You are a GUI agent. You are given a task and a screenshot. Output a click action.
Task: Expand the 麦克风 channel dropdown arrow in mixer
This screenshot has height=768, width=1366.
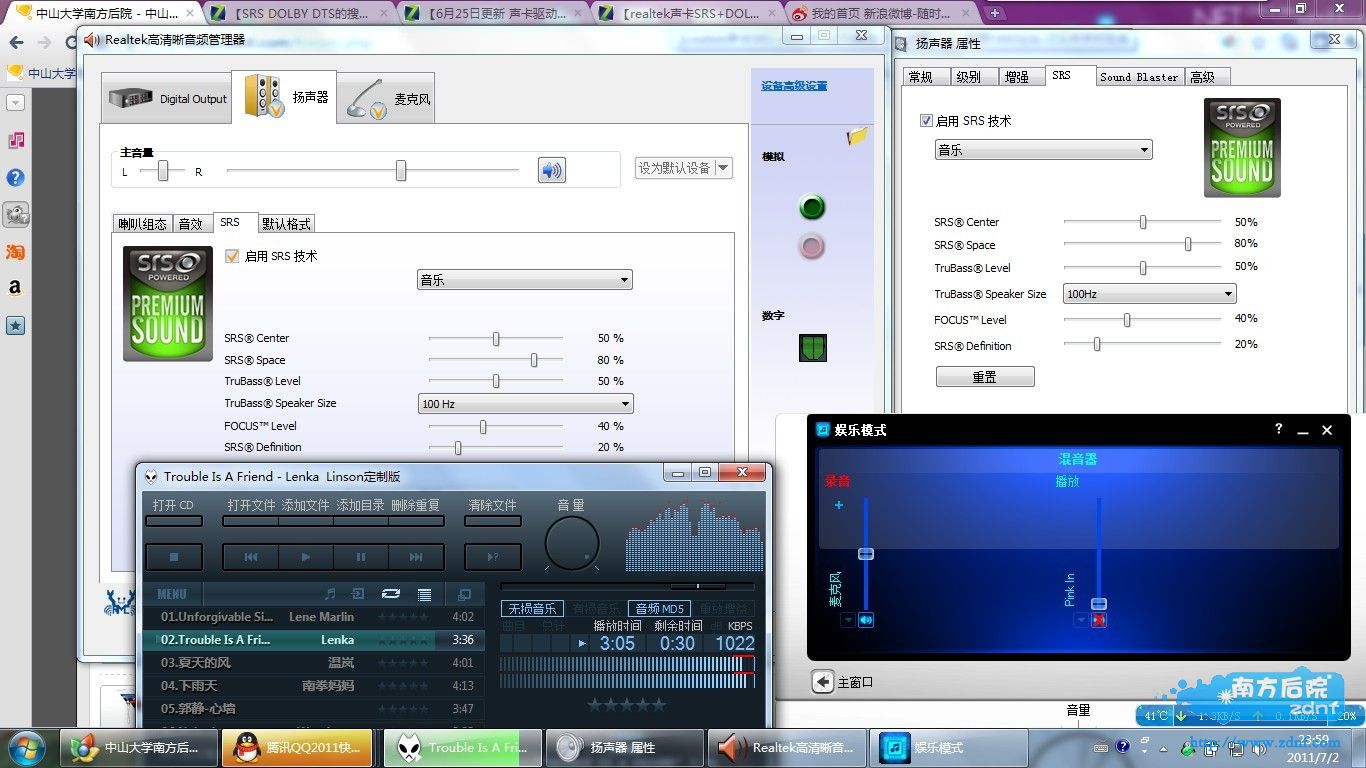(848, 620)
